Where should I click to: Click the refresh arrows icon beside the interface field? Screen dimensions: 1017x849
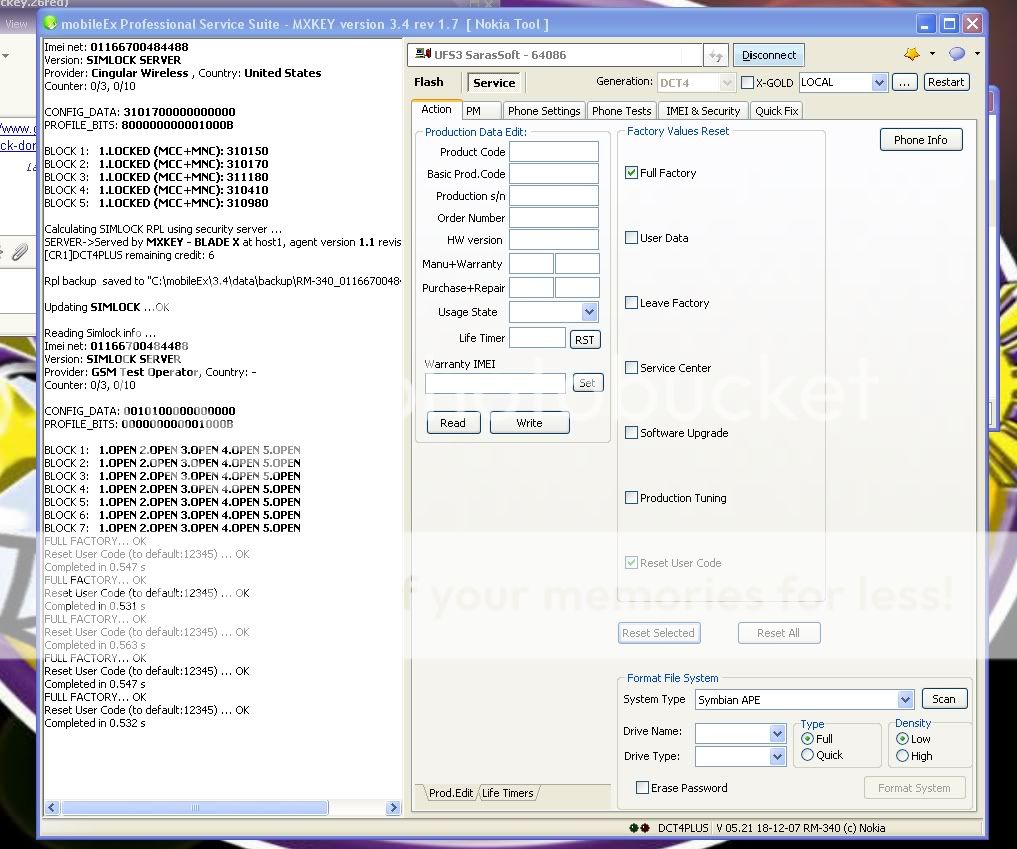(715, 56)
